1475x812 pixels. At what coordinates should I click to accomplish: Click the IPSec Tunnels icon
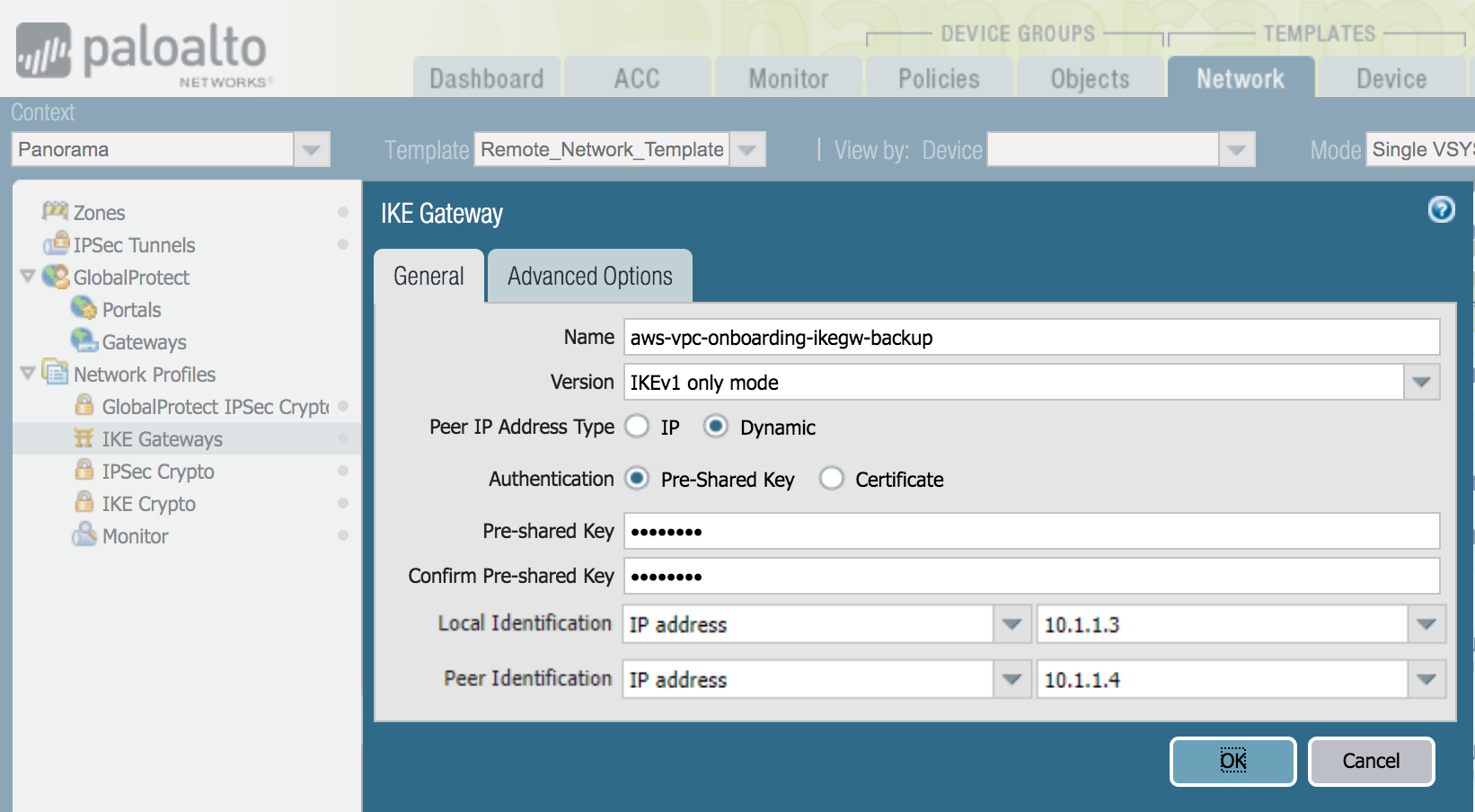(57, 243)
